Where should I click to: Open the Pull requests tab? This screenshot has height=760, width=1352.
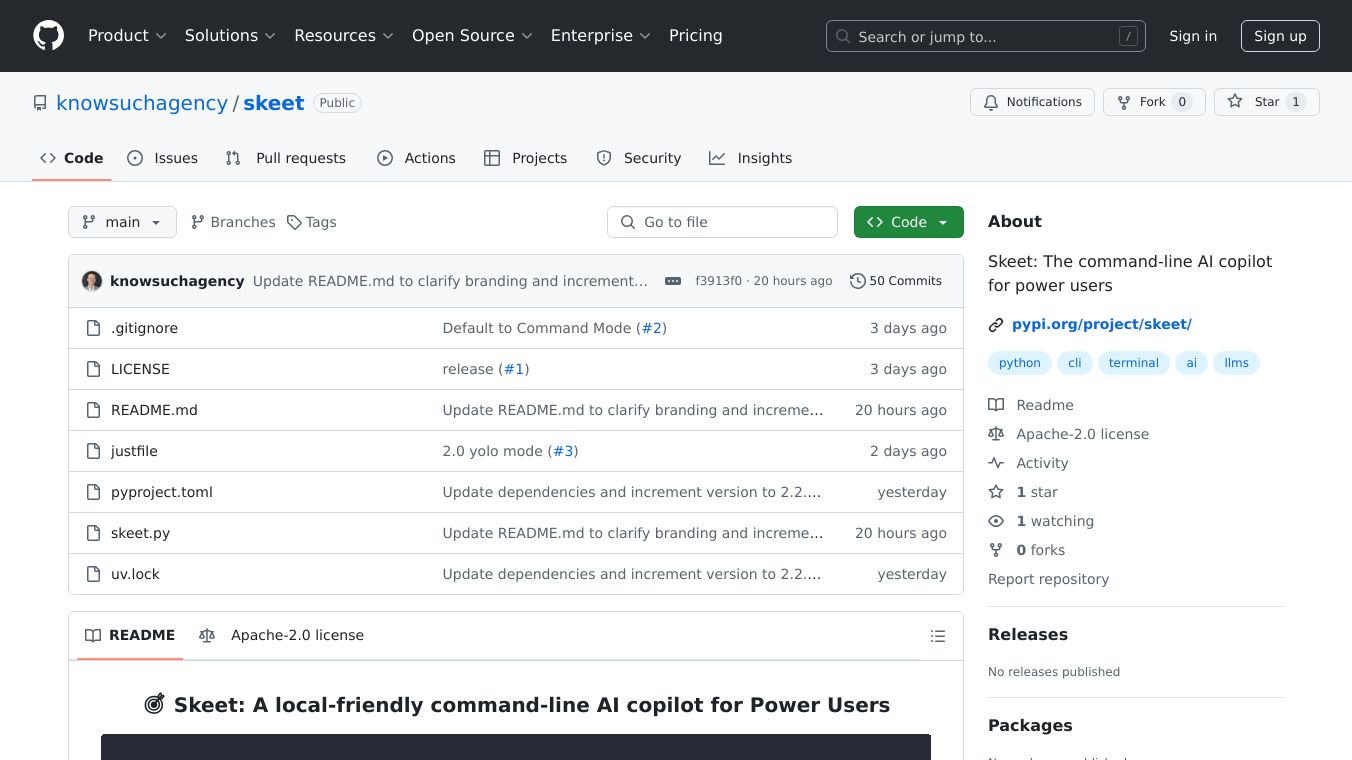coord(286,158)
